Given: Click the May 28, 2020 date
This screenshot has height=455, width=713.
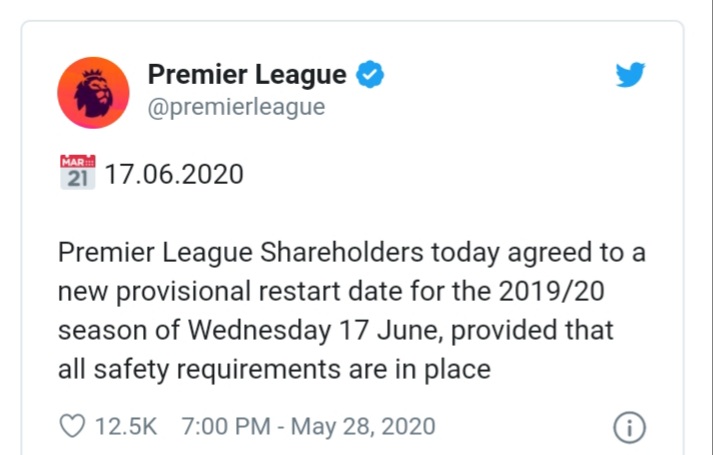Looking at the screenshot, I should tap(363, 426).
